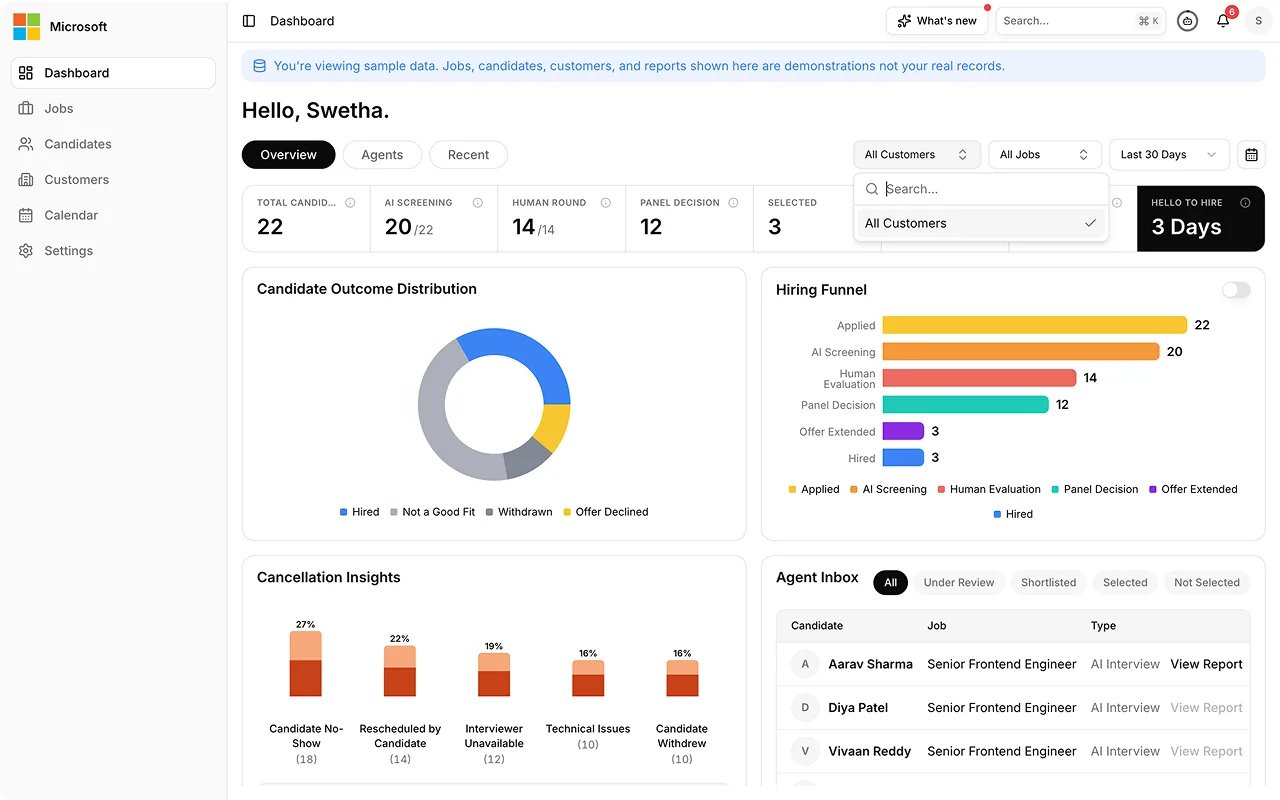The width and height of the screenshot is (1280, 800).
Task: Click the avatar A beside Aarav Sharma
Action: [805, 664]
